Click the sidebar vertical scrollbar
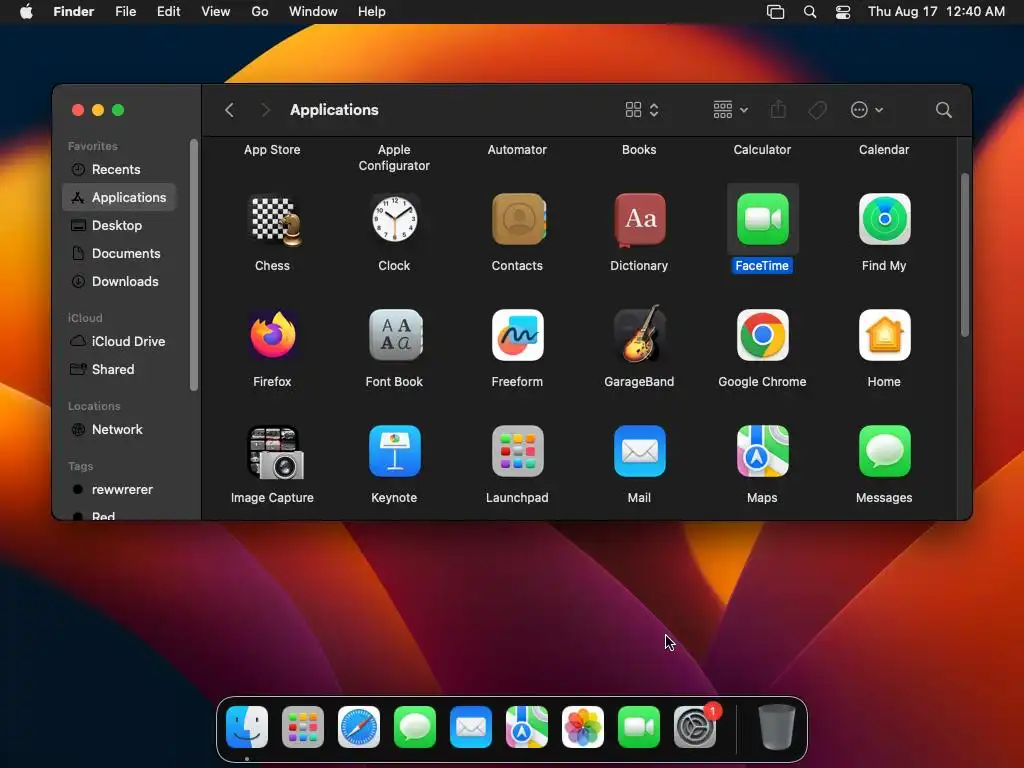 click(193, 264)
